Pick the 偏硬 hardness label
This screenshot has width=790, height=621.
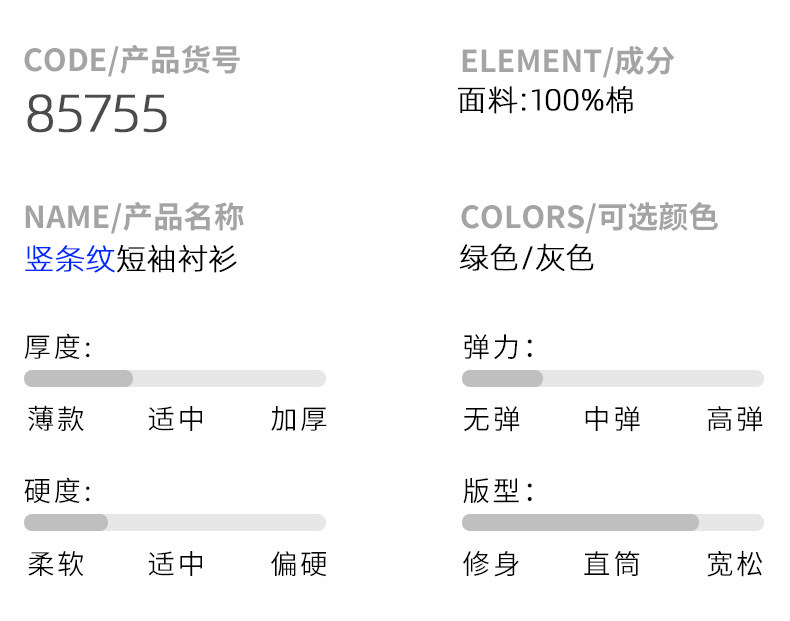click(x=298, y=564)
